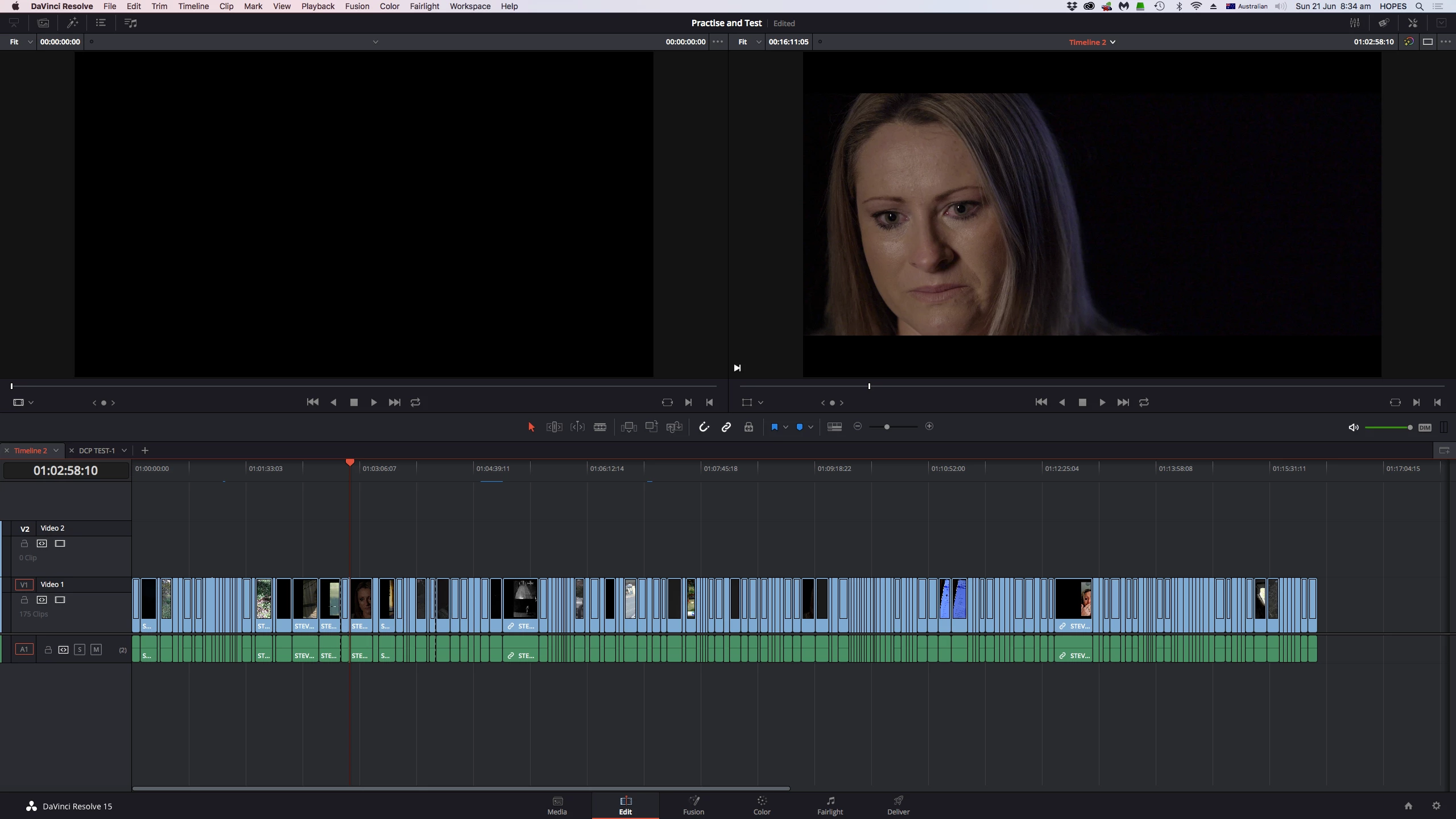Play the timeline viewer
1456x819 pixels.
[x=1102, y=403]
